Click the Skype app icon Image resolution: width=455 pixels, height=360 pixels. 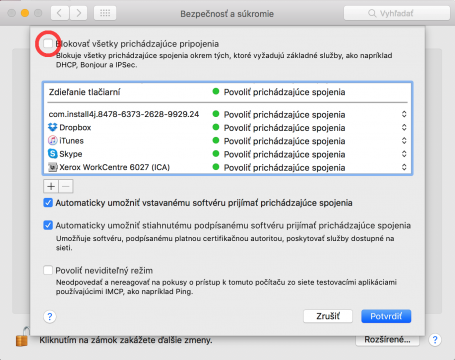point(53,154)
